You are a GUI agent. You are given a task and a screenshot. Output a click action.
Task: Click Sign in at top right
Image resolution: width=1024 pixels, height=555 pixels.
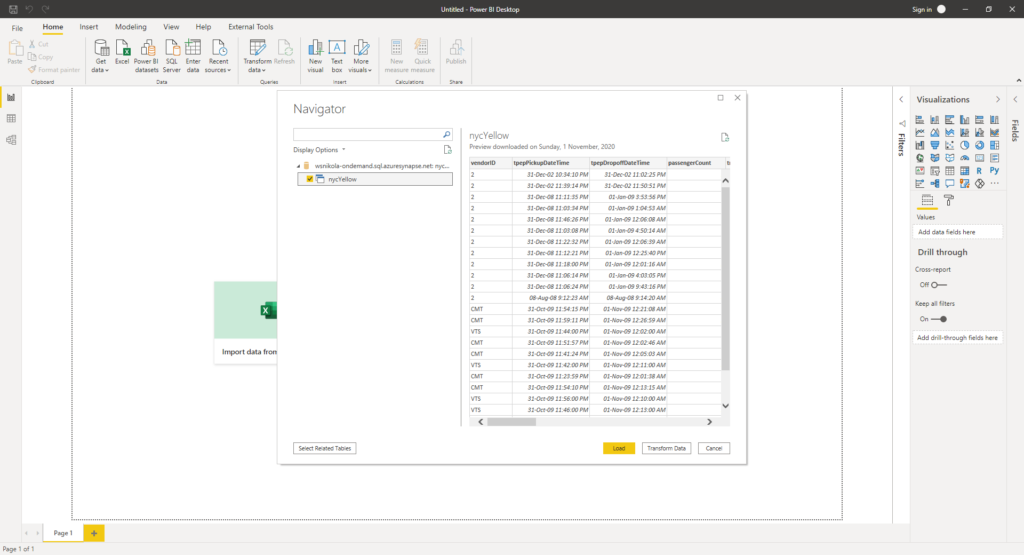point(921,9)
